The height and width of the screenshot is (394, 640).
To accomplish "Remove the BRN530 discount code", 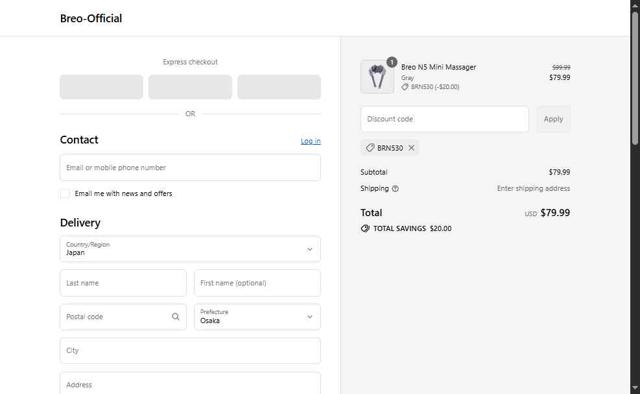I will [x=411, y=148].
